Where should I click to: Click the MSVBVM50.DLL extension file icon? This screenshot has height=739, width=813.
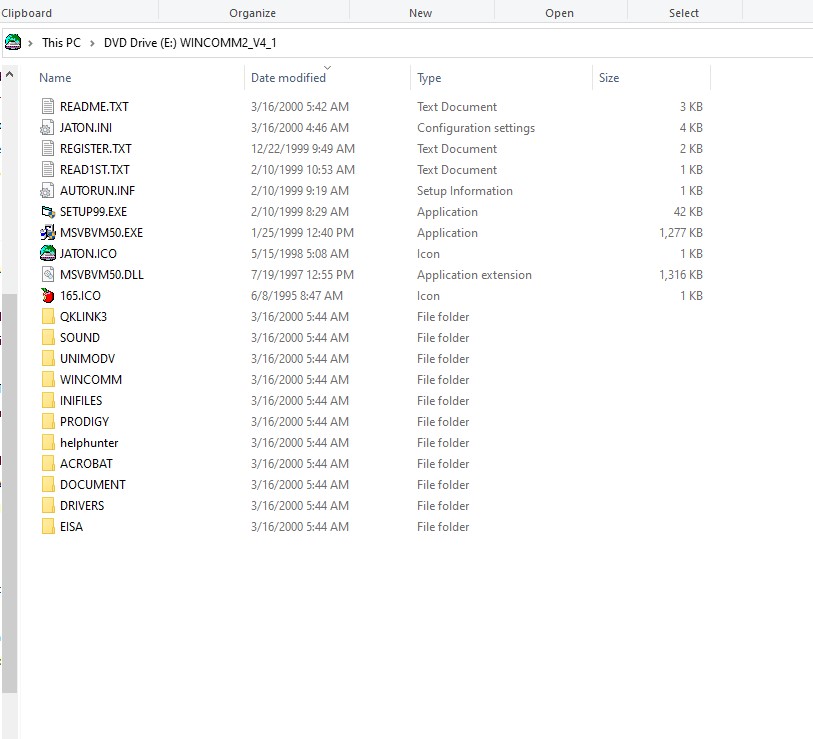pyautogui.click(x=47, y=275)
